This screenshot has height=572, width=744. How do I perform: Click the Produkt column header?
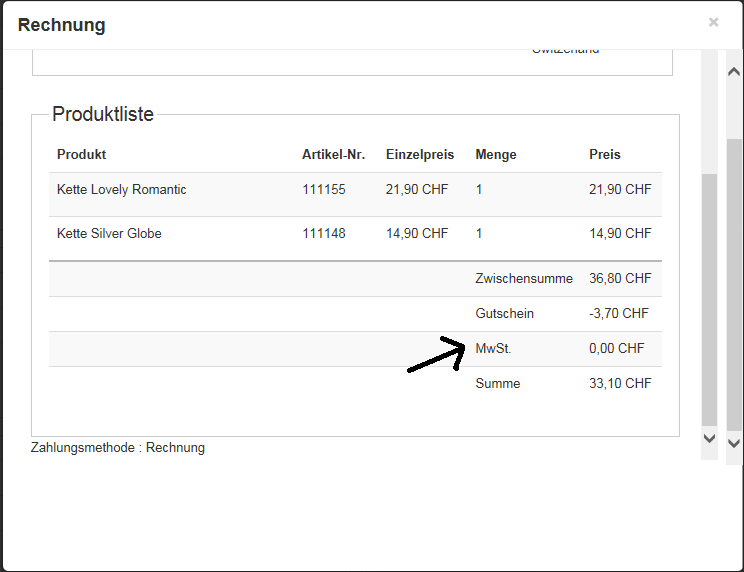coord(82,155)
